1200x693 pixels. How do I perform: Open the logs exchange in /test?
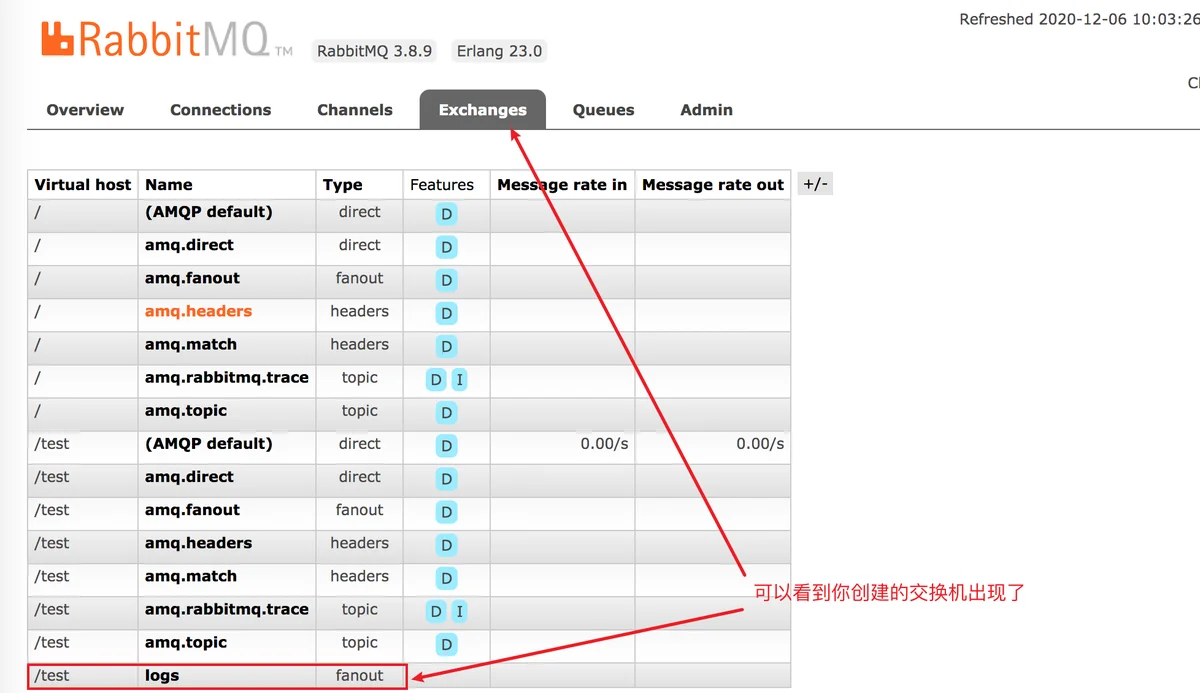click(x=162, y=676)
